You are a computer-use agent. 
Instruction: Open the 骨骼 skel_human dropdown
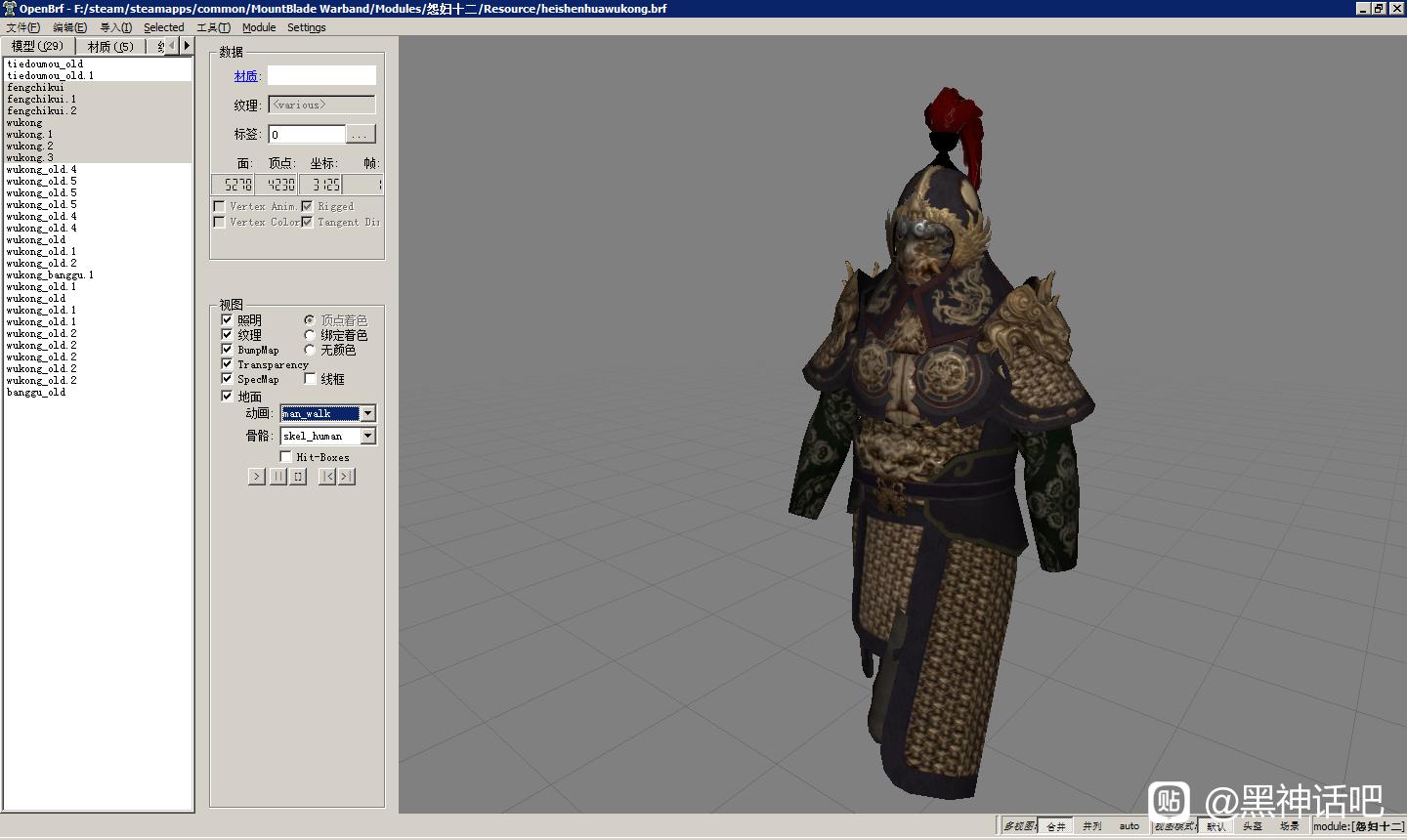click(x=367, y=436)
